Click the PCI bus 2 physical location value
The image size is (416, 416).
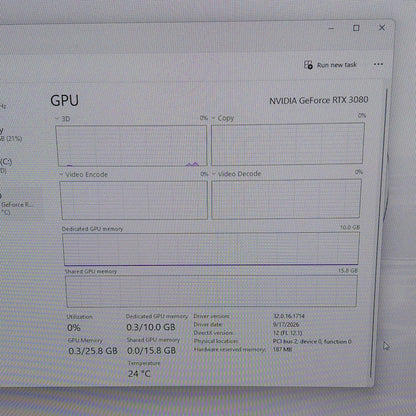tap(312, 341)
